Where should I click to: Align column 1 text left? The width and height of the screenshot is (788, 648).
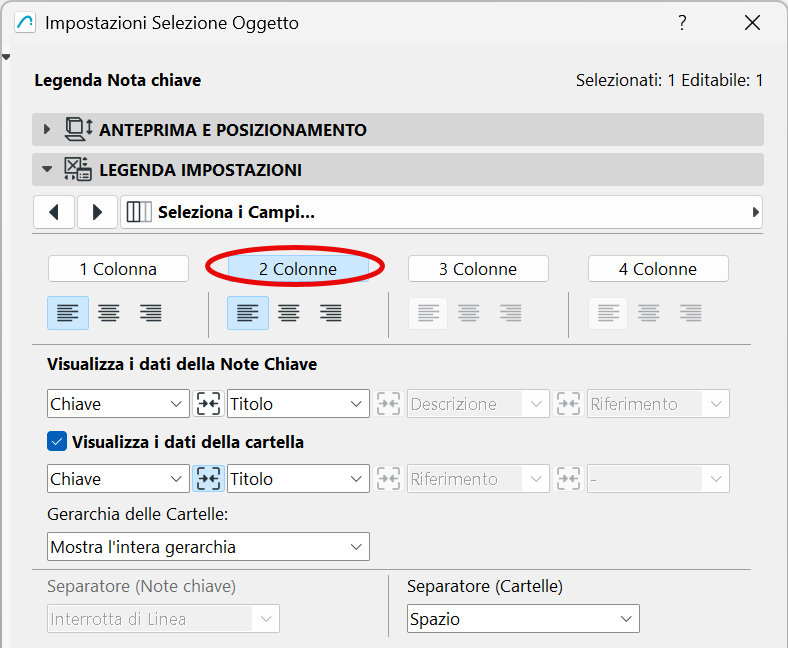[68, 313]
